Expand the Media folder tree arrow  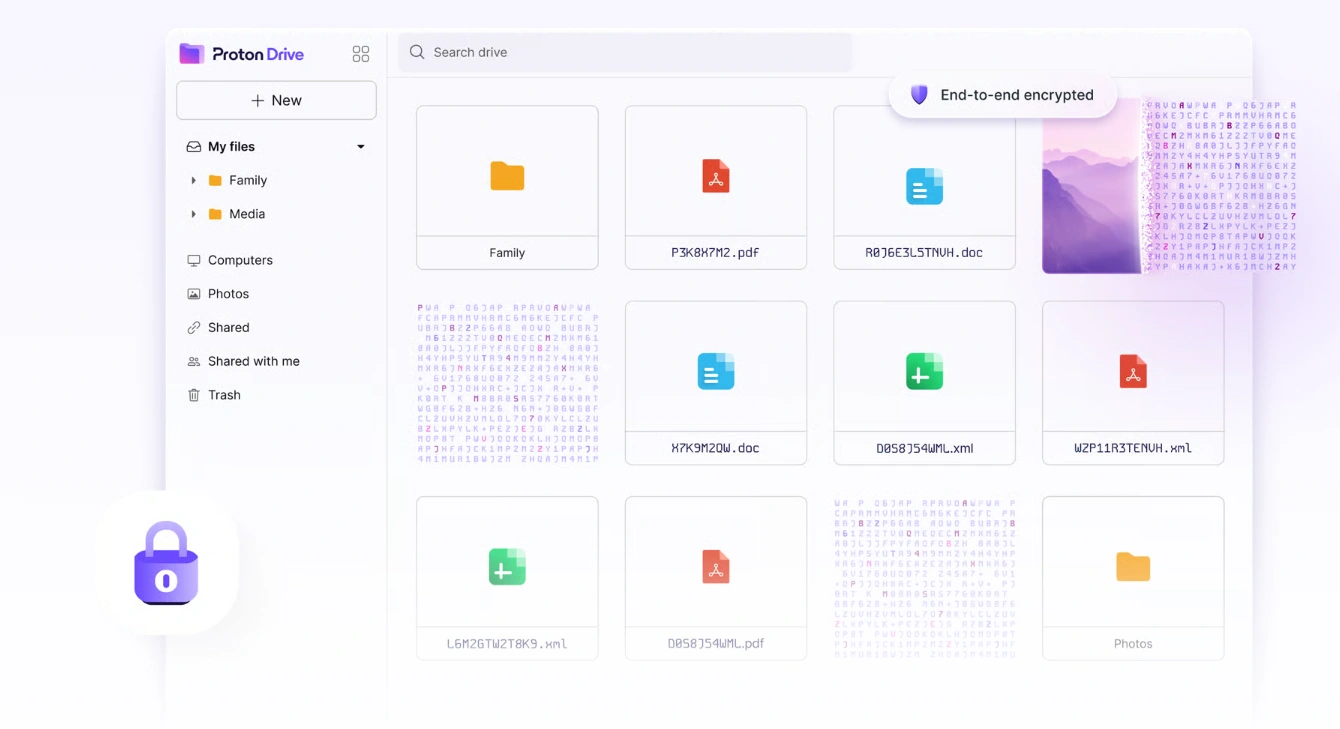point(193,214)
